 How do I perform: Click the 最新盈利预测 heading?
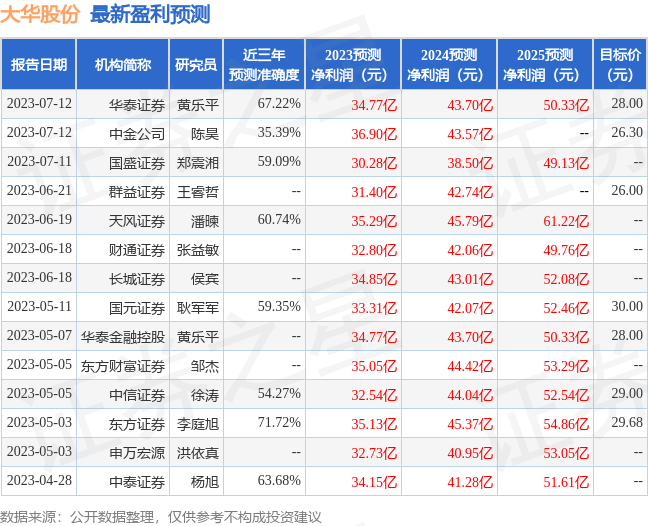150,14
